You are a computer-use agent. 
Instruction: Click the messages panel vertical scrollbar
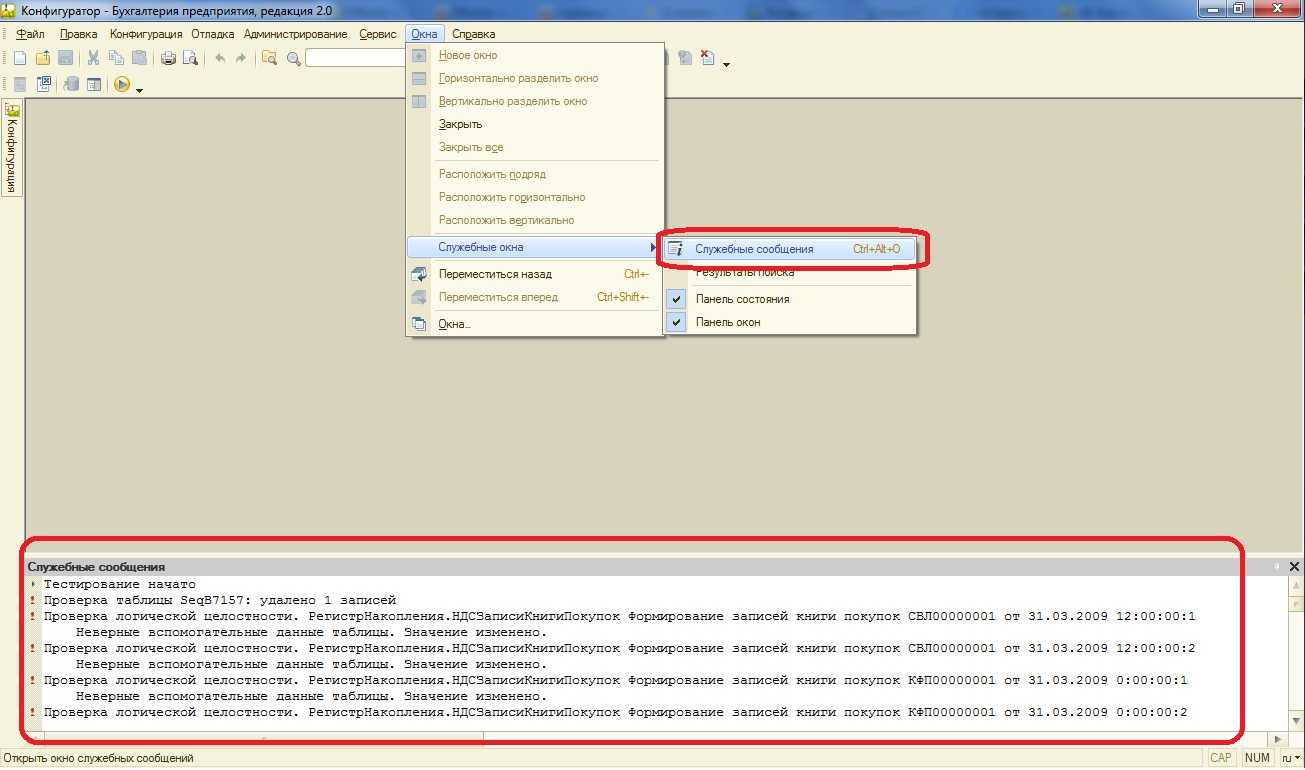coord(1294,655)
